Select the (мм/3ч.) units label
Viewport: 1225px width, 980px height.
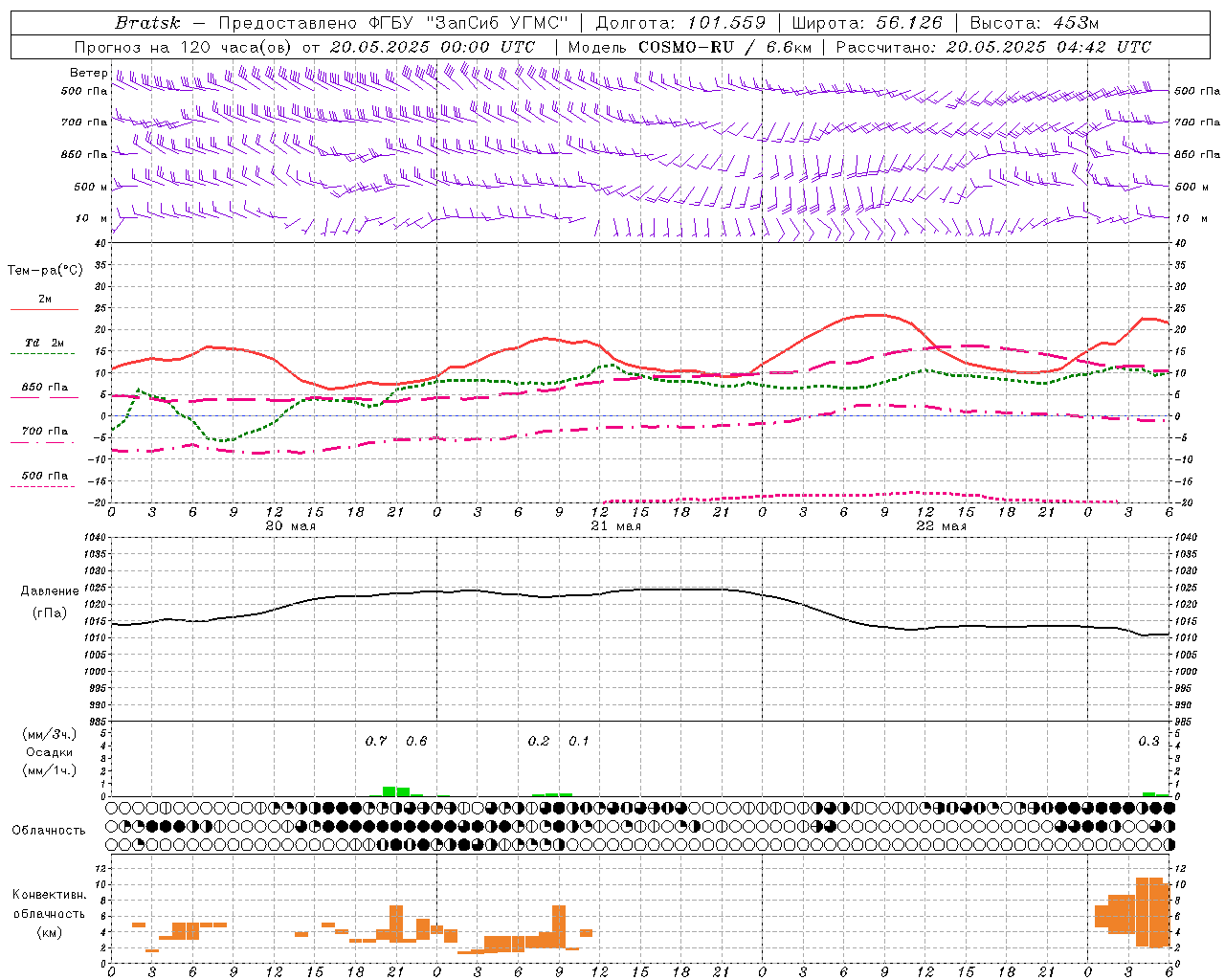coord(50,734)
